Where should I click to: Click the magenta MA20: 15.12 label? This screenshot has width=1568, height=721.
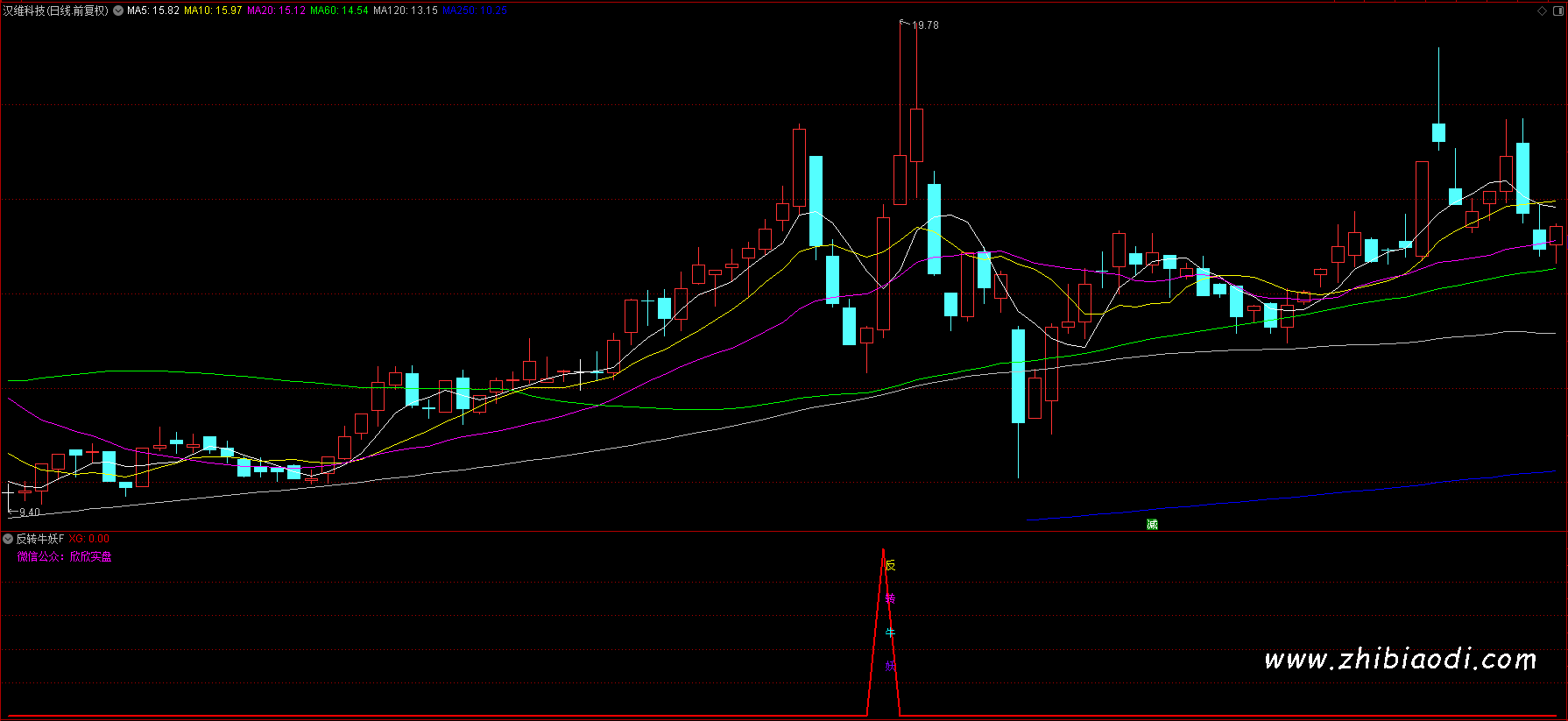pos(276,11)
